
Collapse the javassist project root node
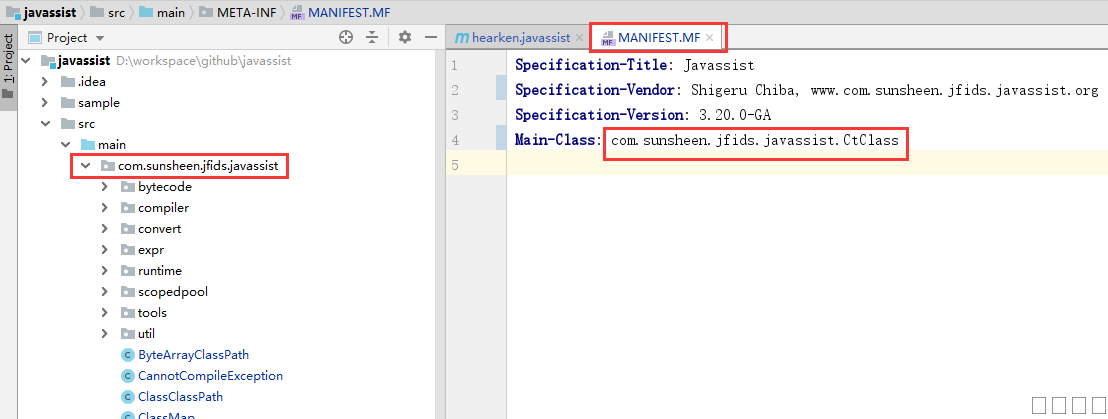(x=28, y=61)
